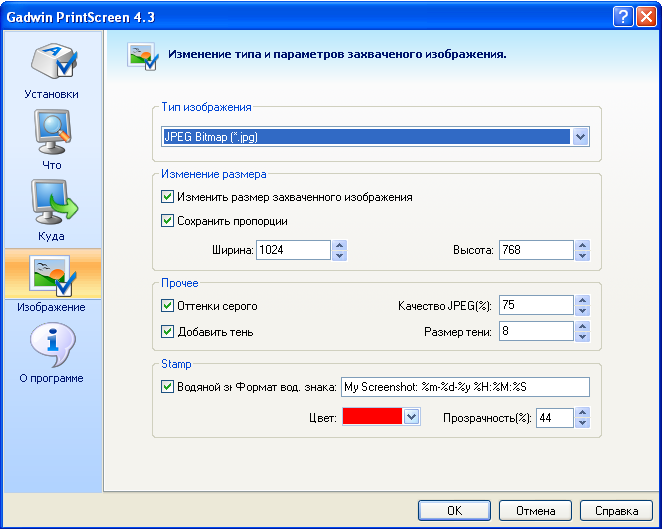Switch to the О программе section label
Screen dimensions: 662x529
[52, 378]
